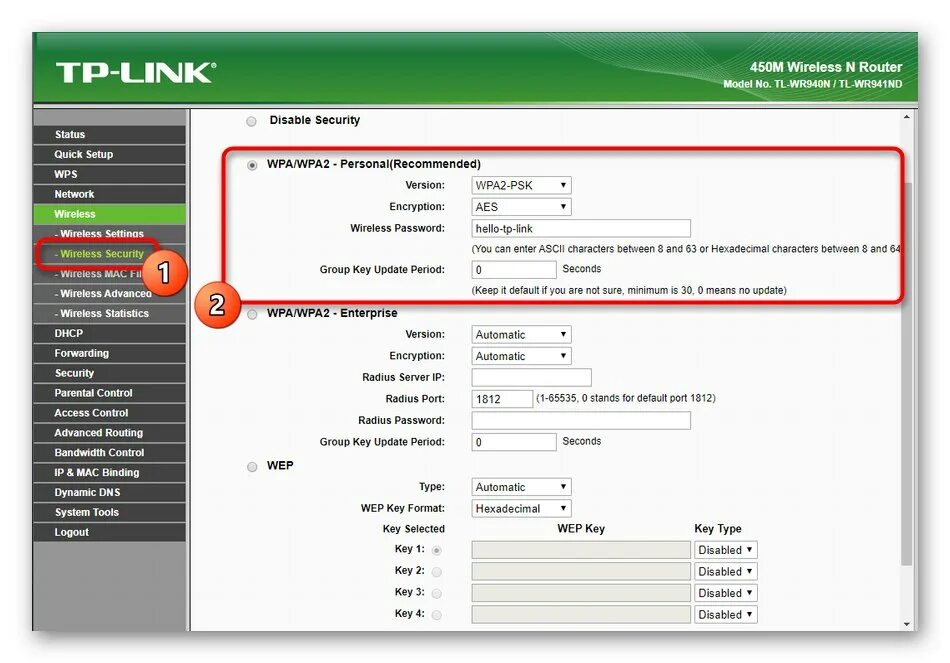Choose WEP Key 4 radio button
The height and width of the screenshot is (663, 950).
pyautogui.click(x=436, y=615)
